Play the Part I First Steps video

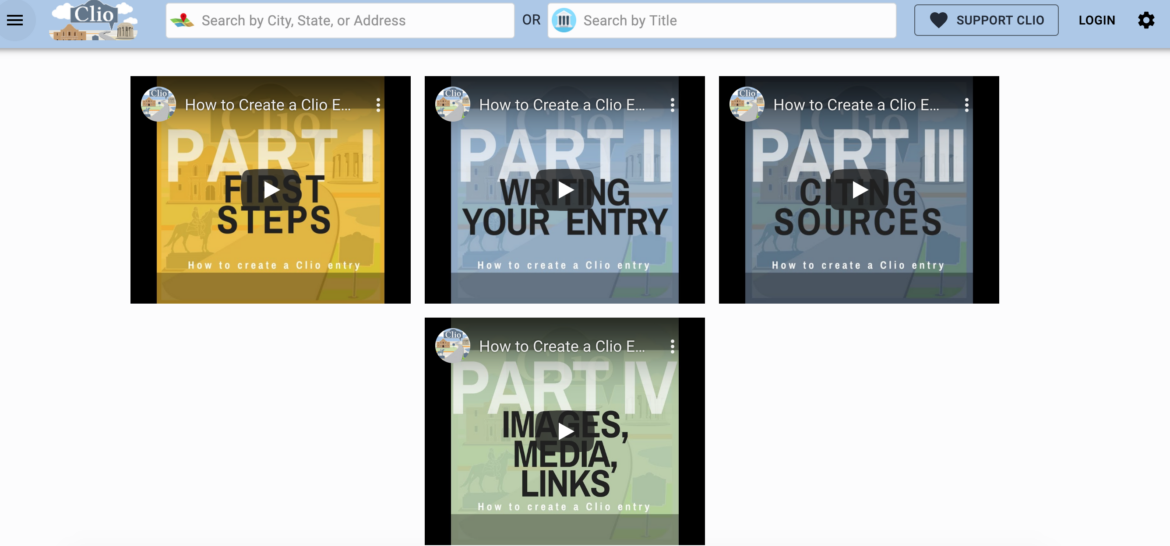pos(271,190)
